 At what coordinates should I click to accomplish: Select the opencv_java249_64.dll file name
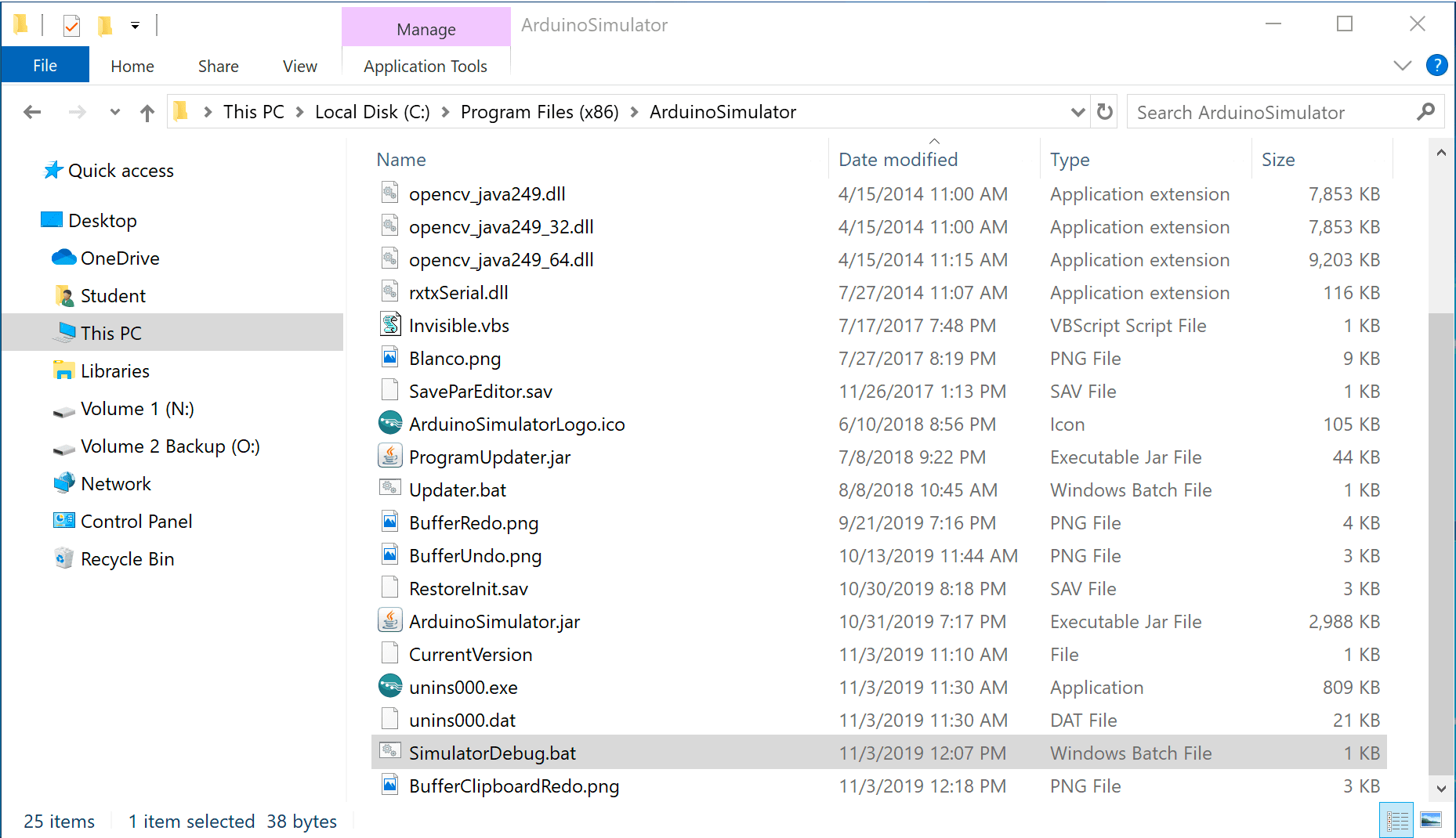tap(502, 259)
